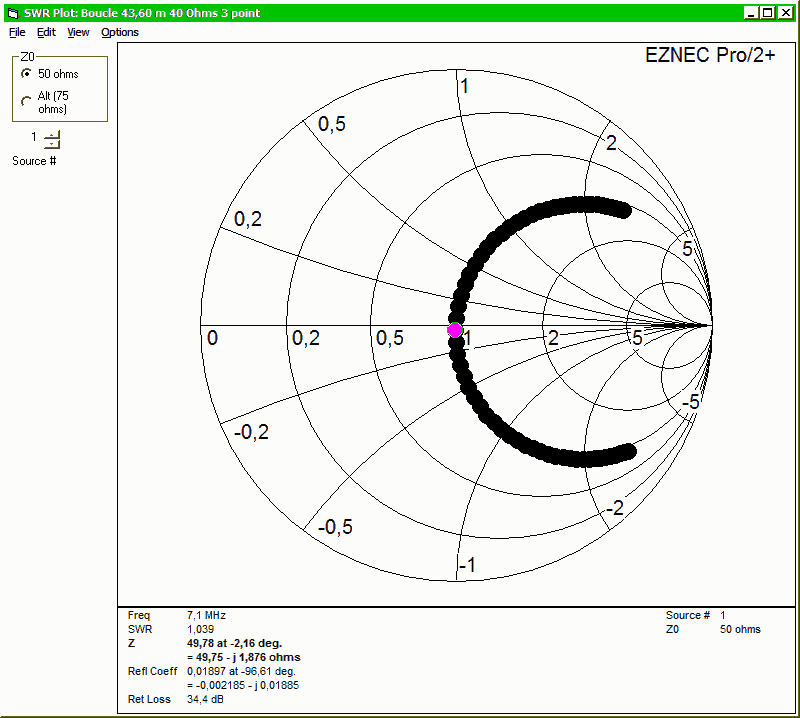This screenshot has height=718, width=800.
Task: Click the 0 label on the resistance axis
Action: coord(212,338)
